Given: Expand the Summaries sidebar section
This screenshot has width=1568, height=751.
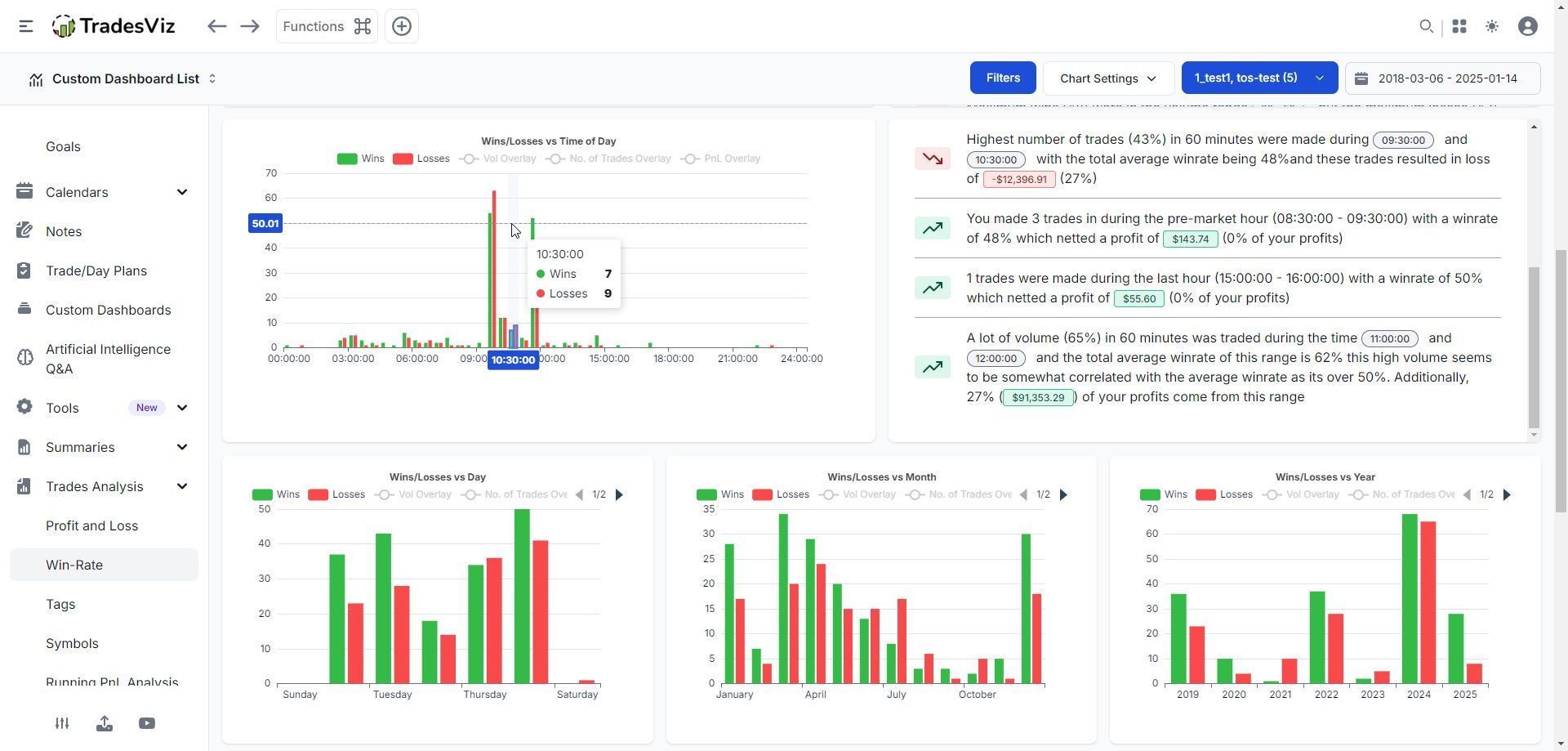Looking at the screenshot, I should tap(104, 447).
